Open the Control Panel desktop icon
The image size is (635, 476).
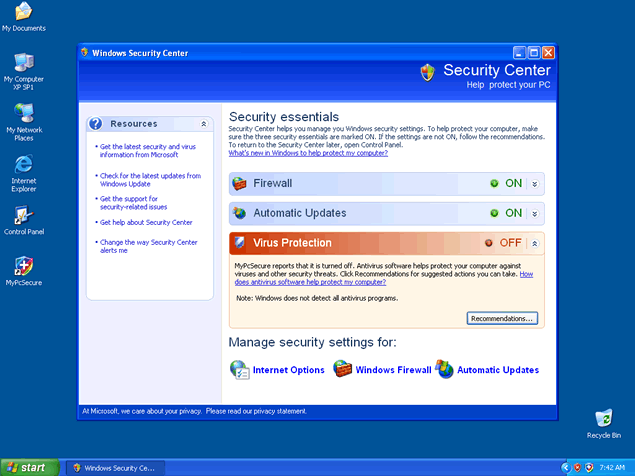[x=23, y=215]
